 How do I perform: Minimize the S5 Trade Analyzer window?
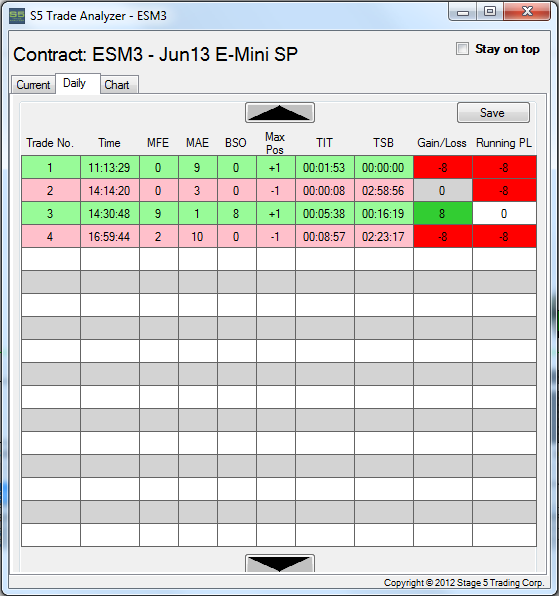pyautogui.click(x=463, y=12)
